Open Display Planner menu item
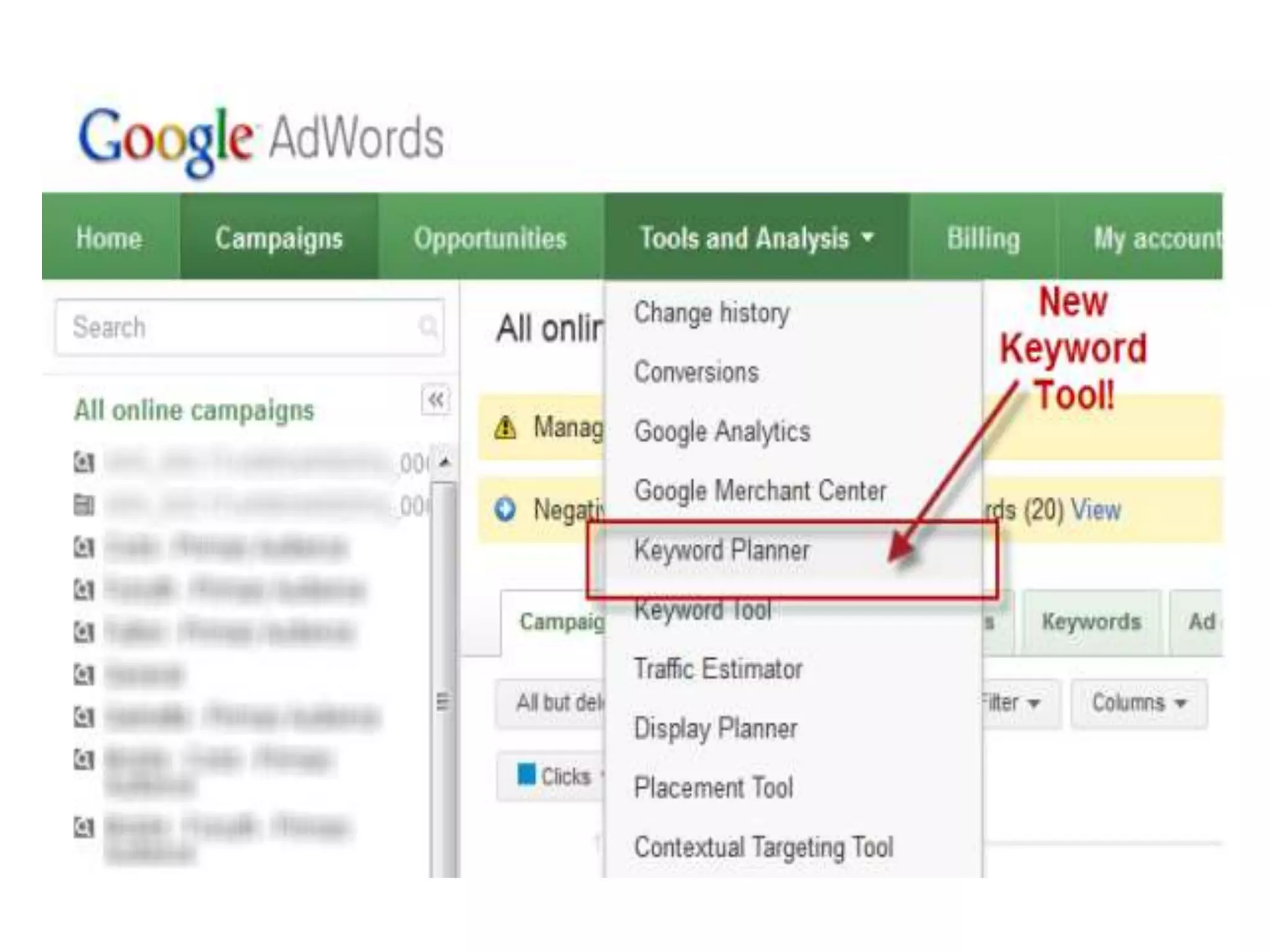1270x952 pixels. coord(716,729)
